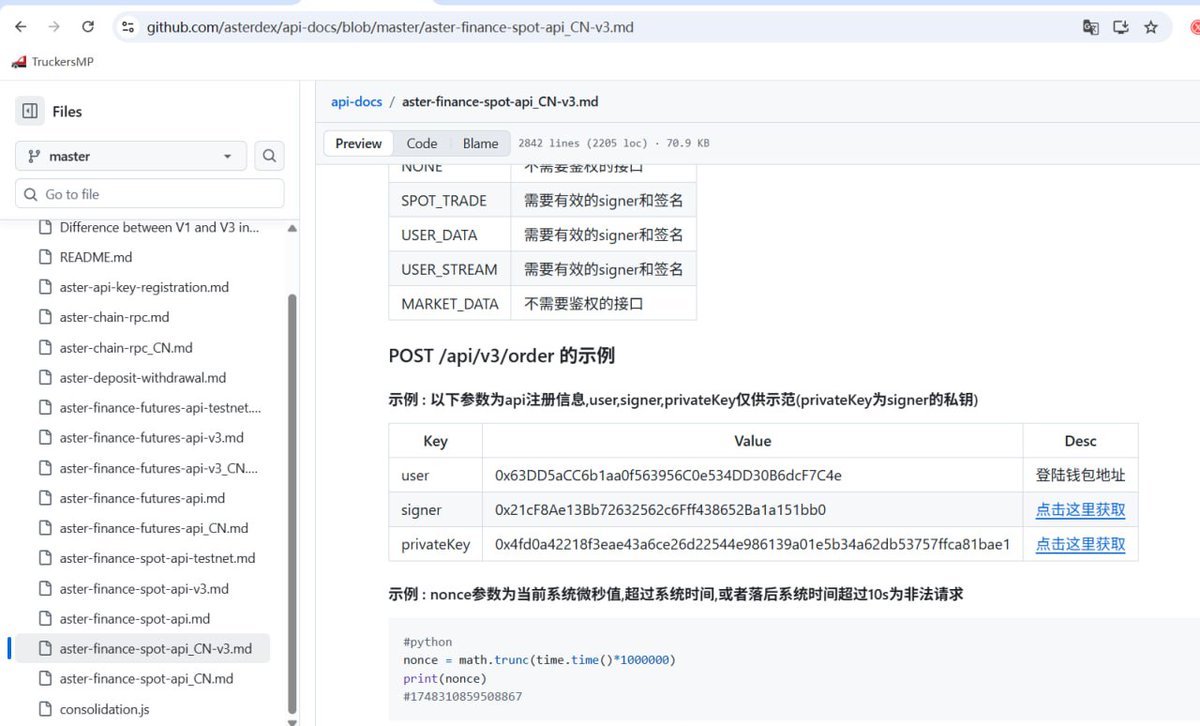Open aster-deposit-withdrawal.md file
Image resolution: width=1200 pixels, height=726 pixels.
tap(143, 378)
